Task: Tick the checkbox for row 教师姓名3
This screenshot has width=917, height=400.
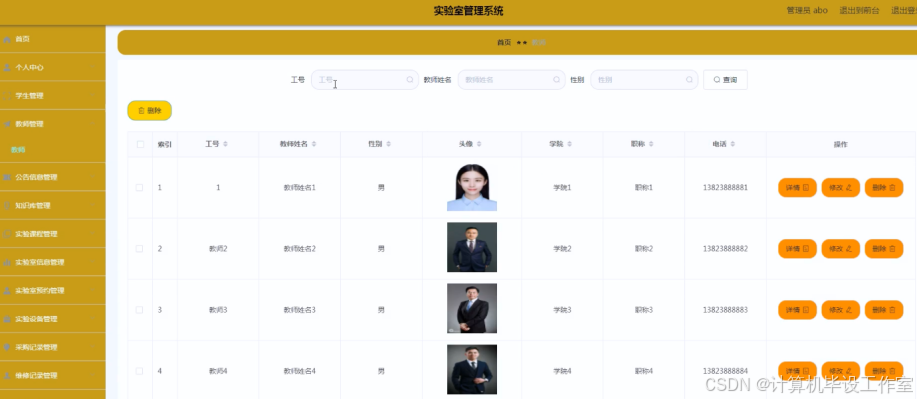Action: [139, 310]
